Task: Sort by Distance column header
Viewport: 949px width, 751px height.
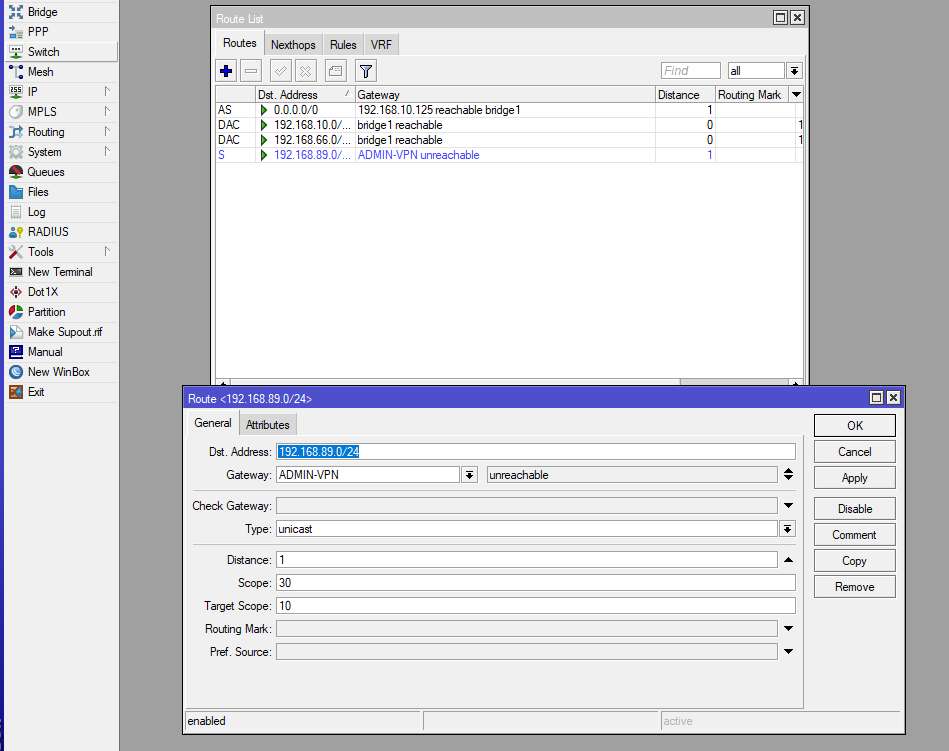Action: point(685,94)
